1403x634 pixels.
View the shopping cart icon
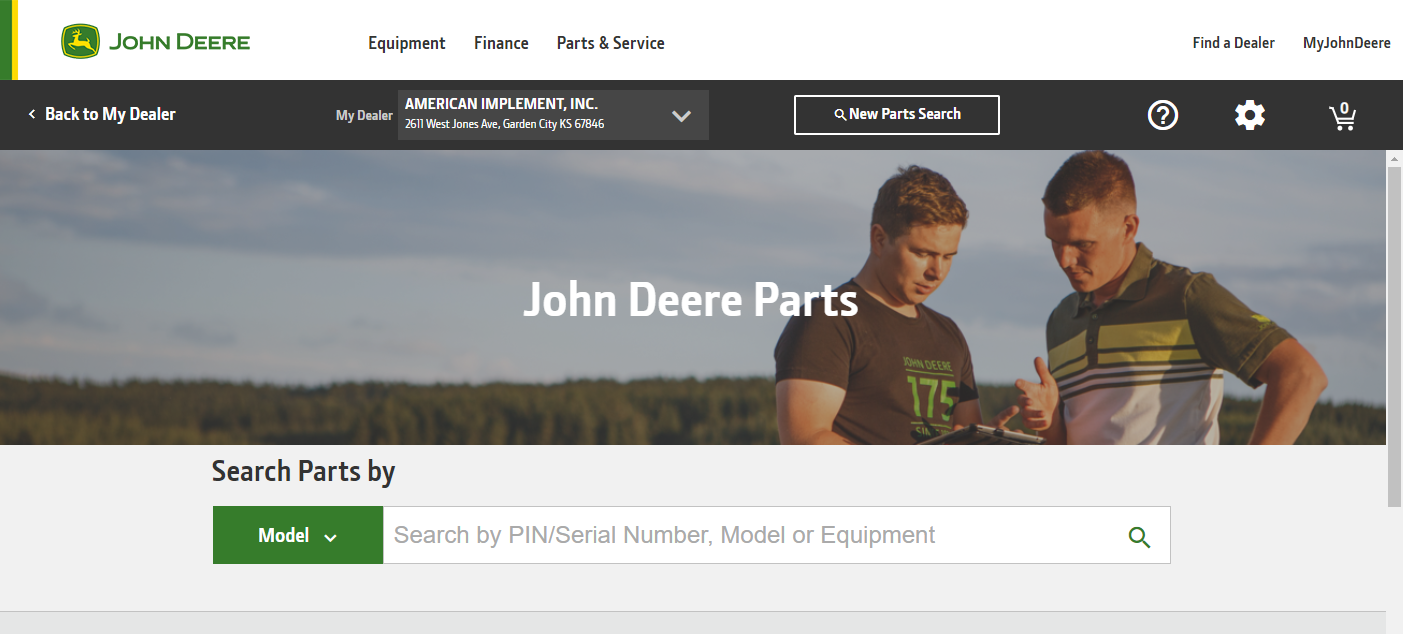coord(1342,116)
